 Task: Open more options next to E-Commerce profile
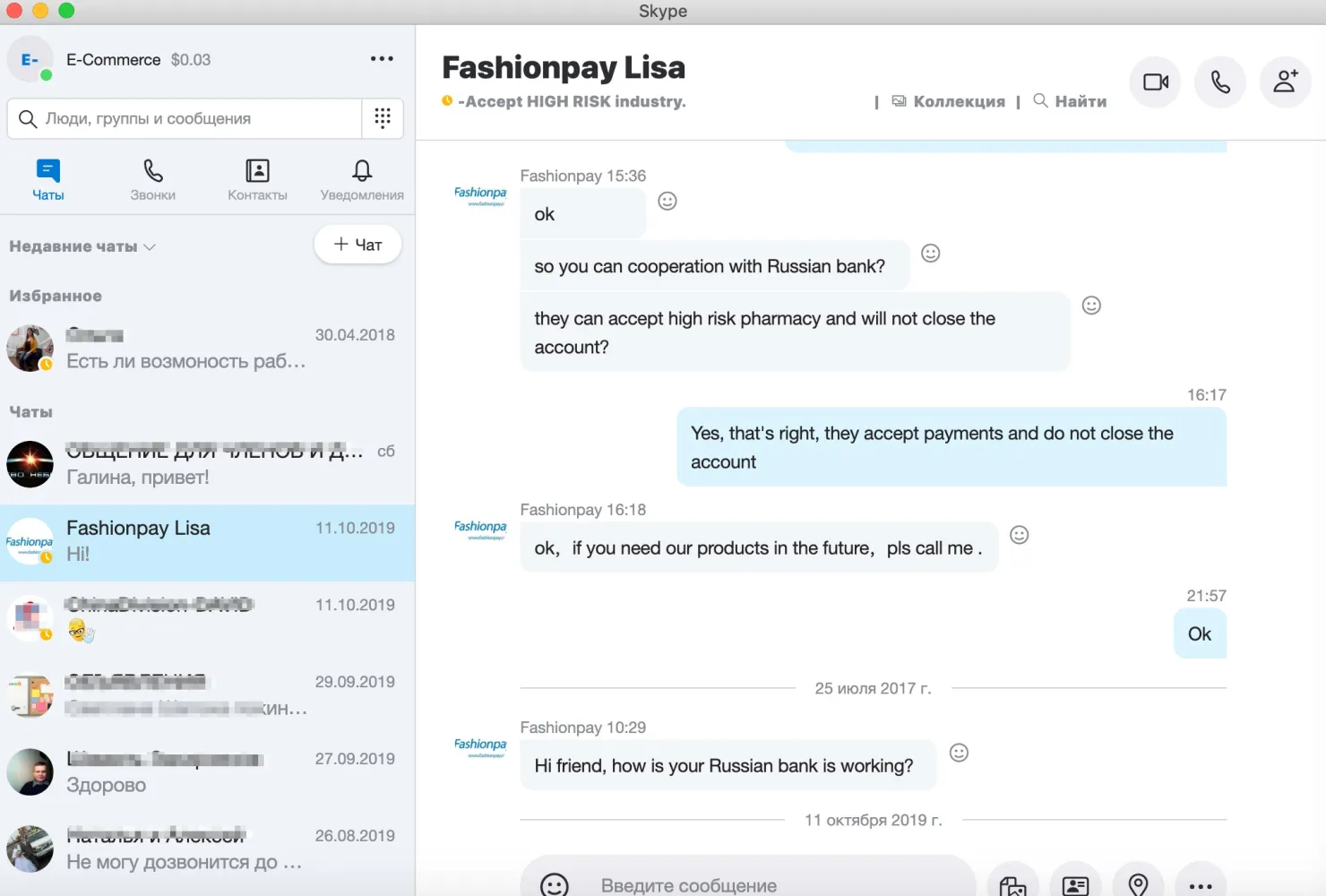(x=382, y=59)
